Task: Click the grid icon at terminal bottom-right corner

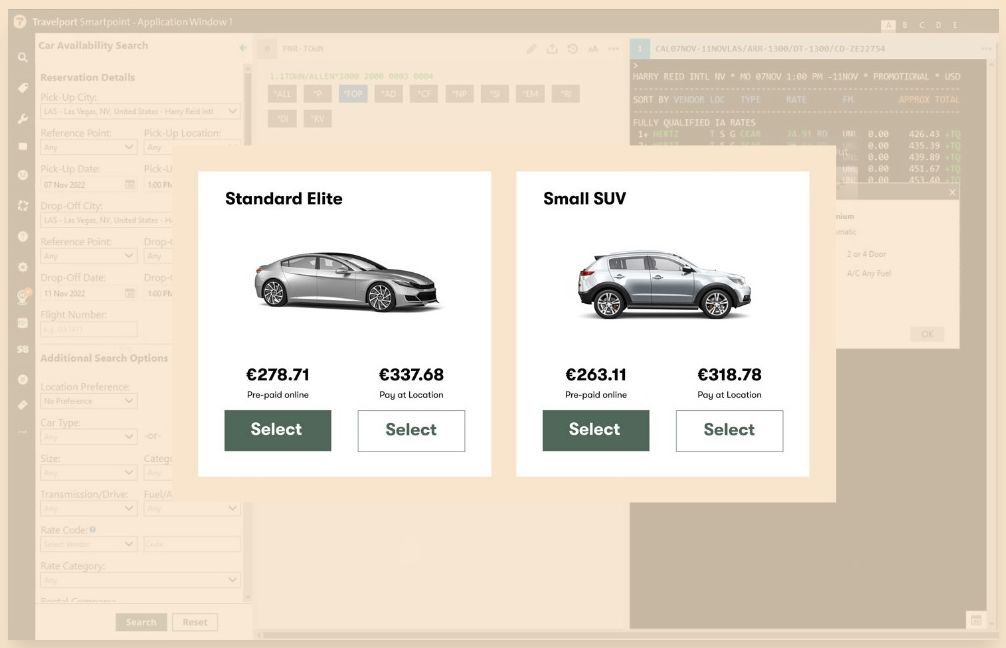Action: (x=976, y=620)
